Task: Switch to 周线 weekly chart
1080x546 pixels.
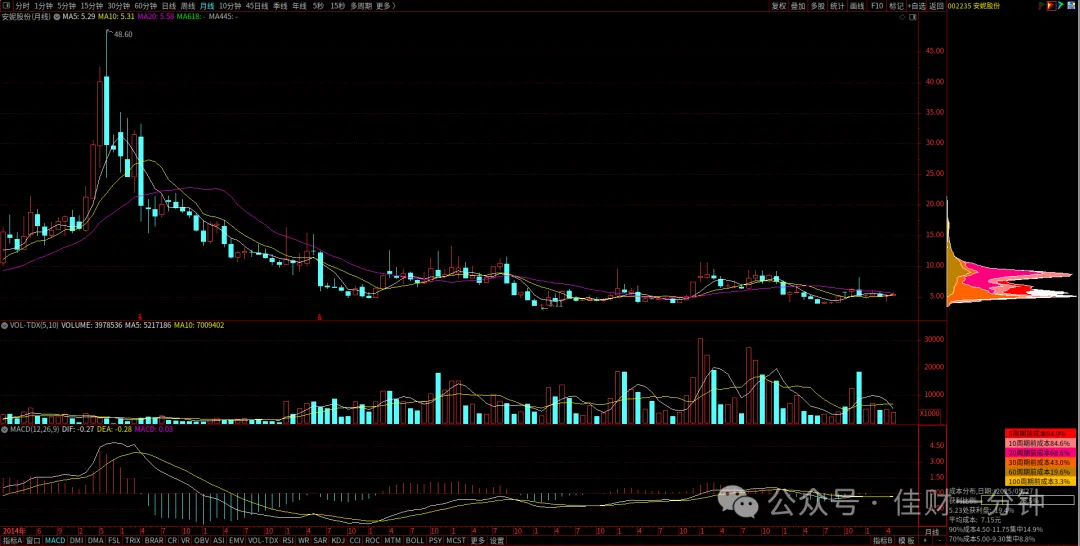Action: pyautogui.click(x=188, y=6)
